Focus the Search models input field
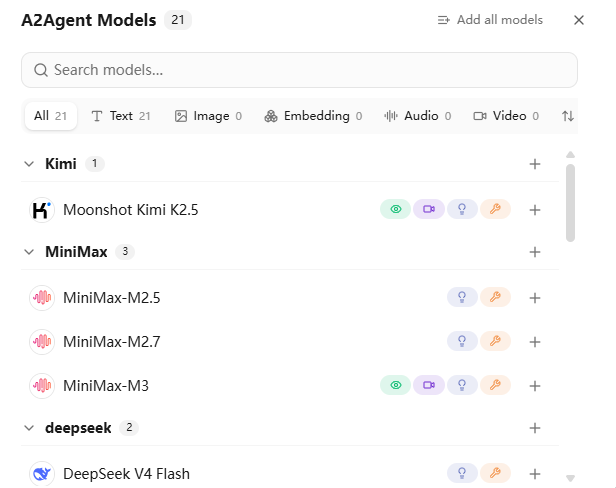The image size is (616, 488). [x=299, y=70]
